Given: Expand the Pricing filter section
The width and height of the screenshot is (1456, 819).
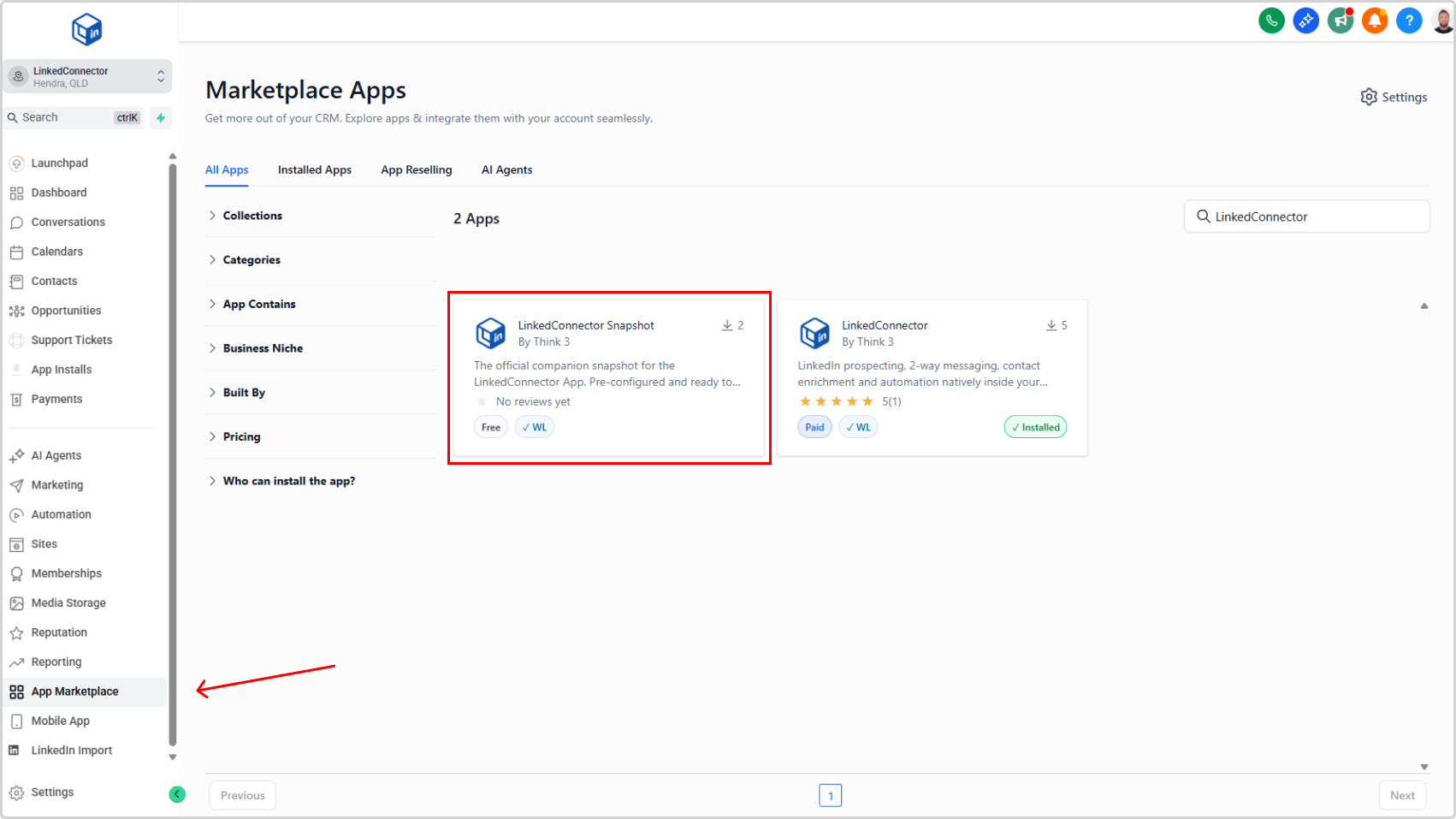Looking at the screenshot, I should tap(241, 436).
